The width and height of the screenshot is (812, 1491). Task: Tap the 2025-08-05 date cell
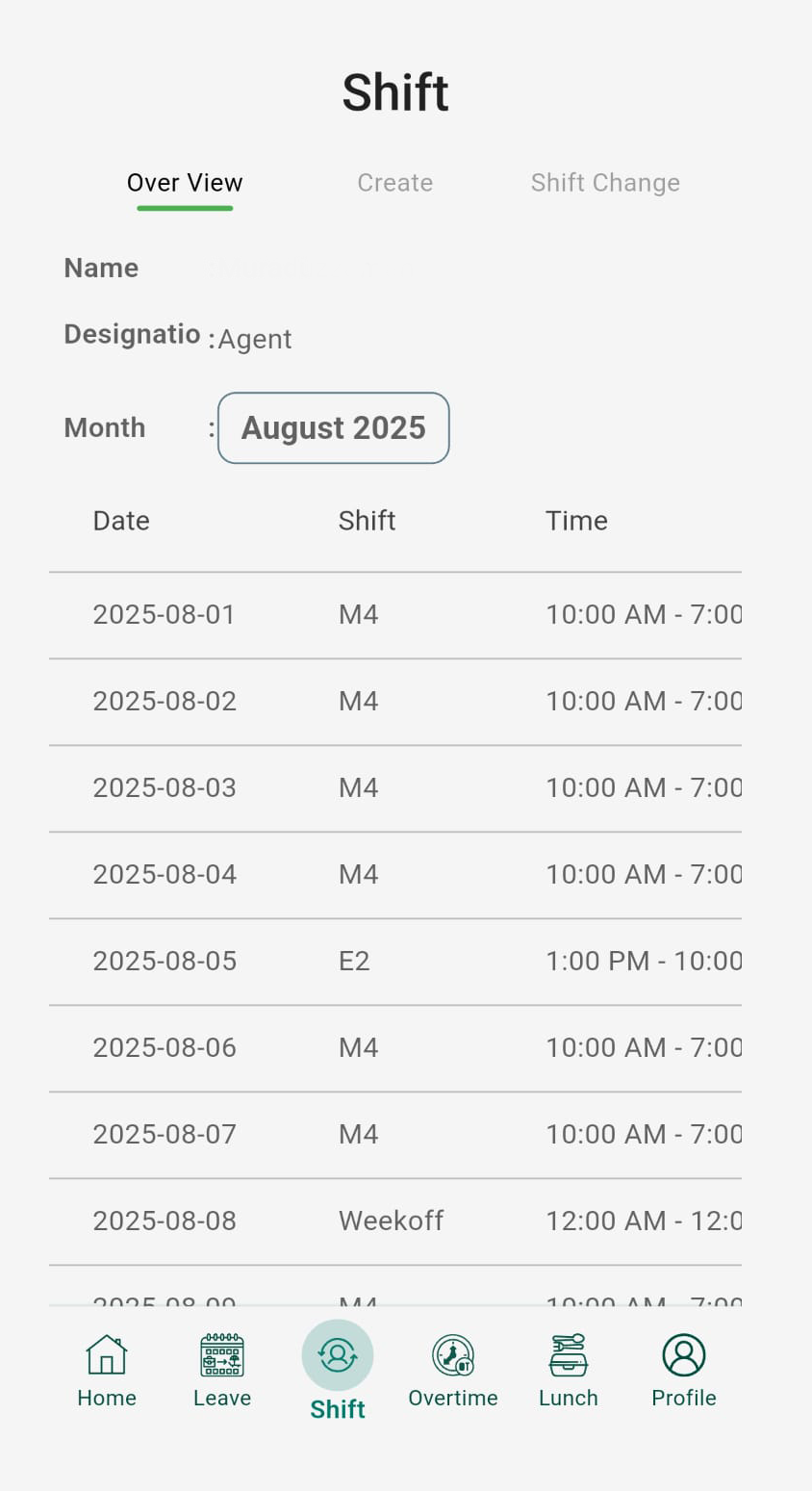click(165, 962)
